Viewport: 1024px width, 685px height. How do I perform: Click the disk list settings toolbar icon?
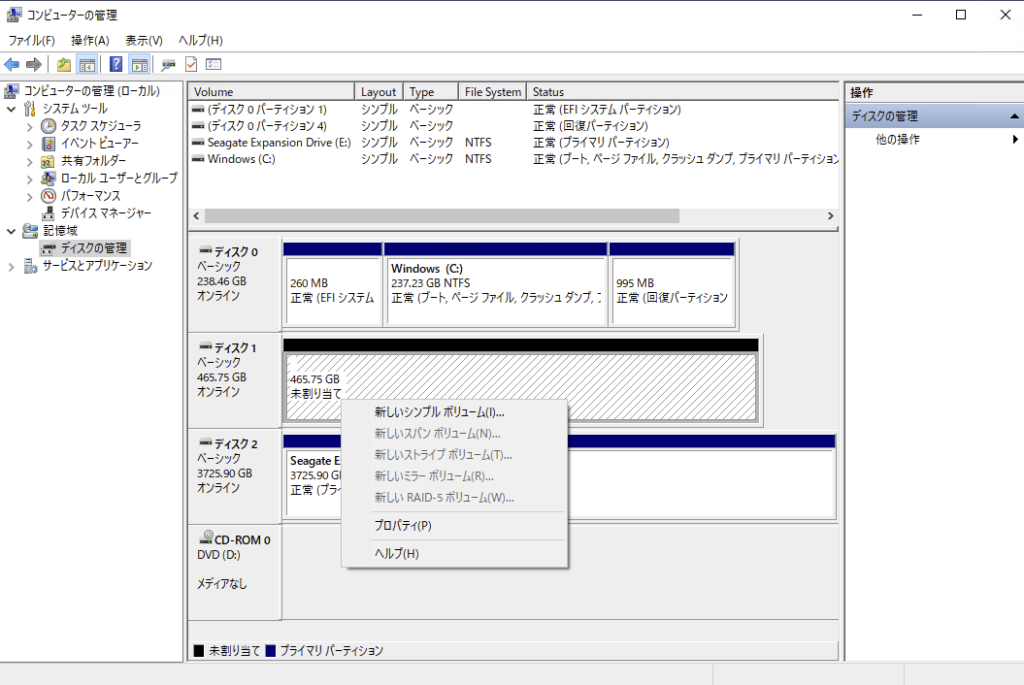(213, 65)
